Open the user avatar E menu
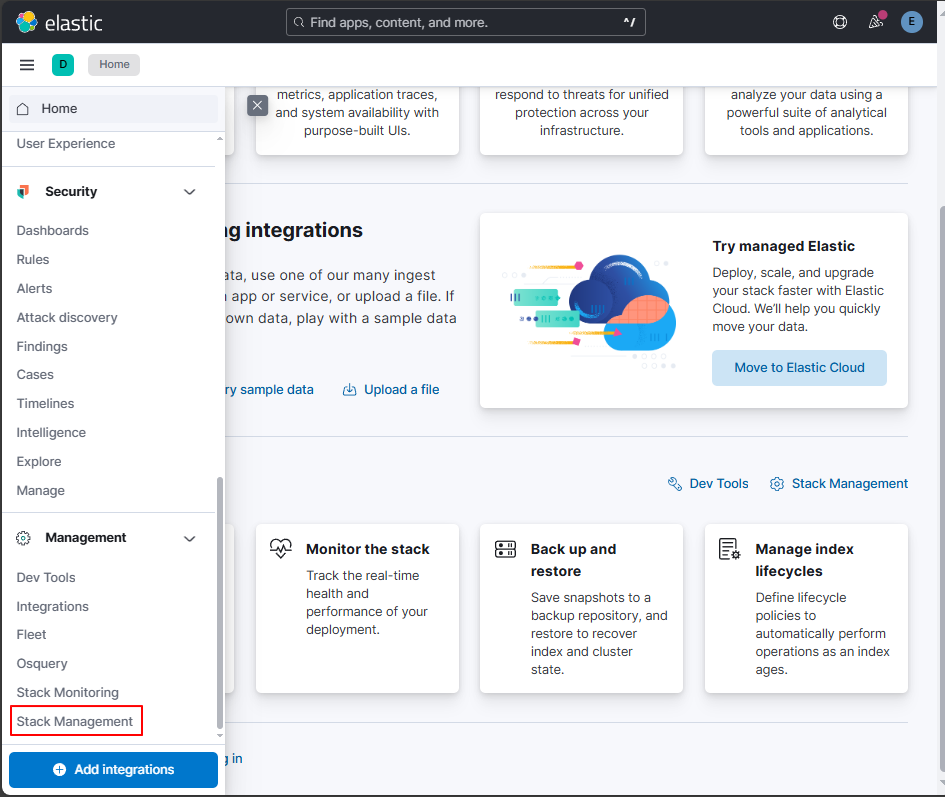Screen dimensions: 945x797 click(911, 22)
